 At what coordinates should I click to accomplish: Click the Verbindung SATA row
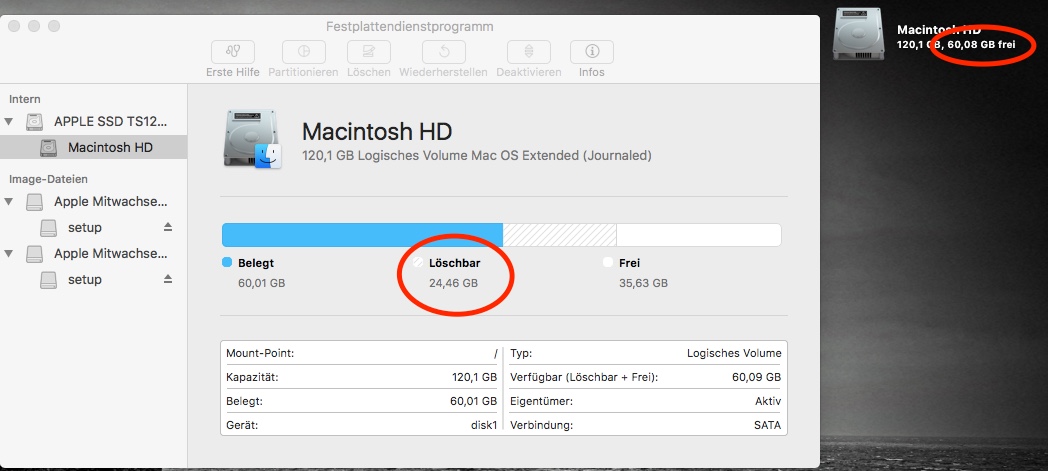(646, 425)
